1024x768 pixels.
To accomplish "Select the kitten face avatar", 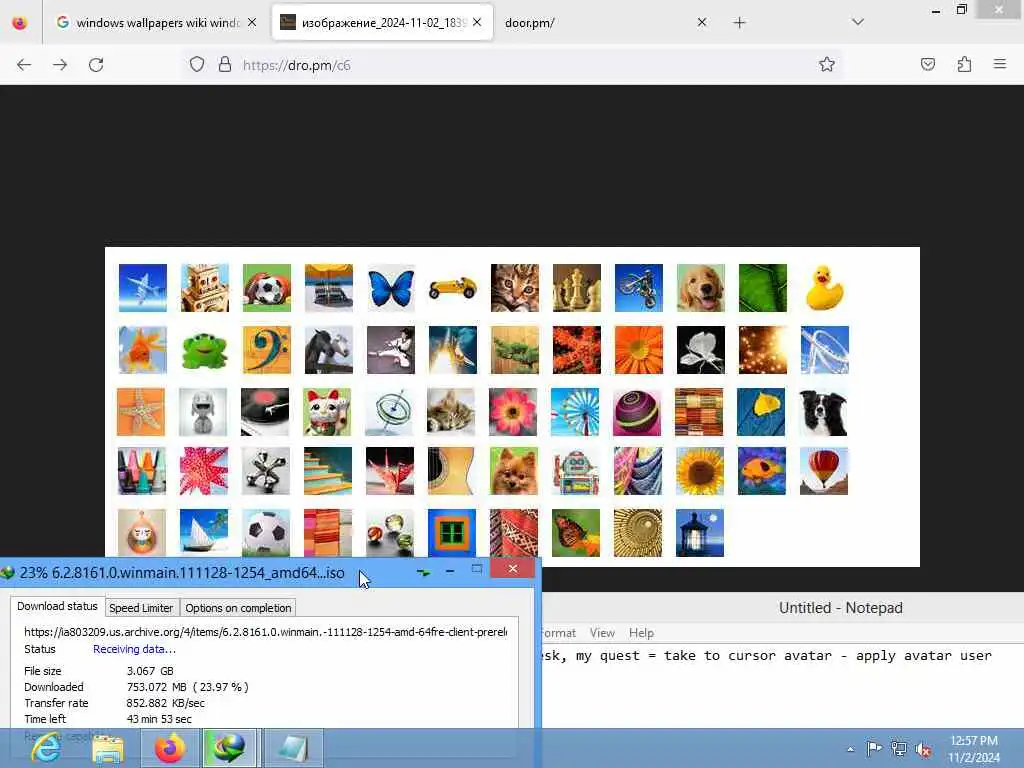I will click(x=515, y=288).
